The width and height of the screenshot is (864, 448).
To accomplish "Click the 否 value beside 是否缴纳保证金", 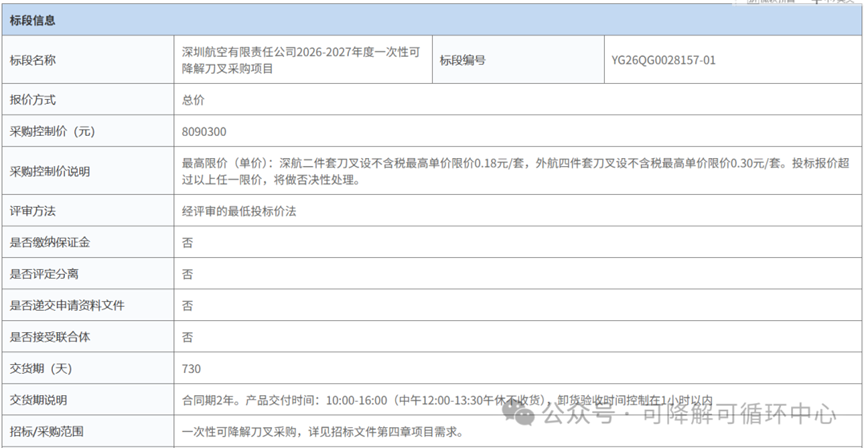I will click(x=187, y=242).
